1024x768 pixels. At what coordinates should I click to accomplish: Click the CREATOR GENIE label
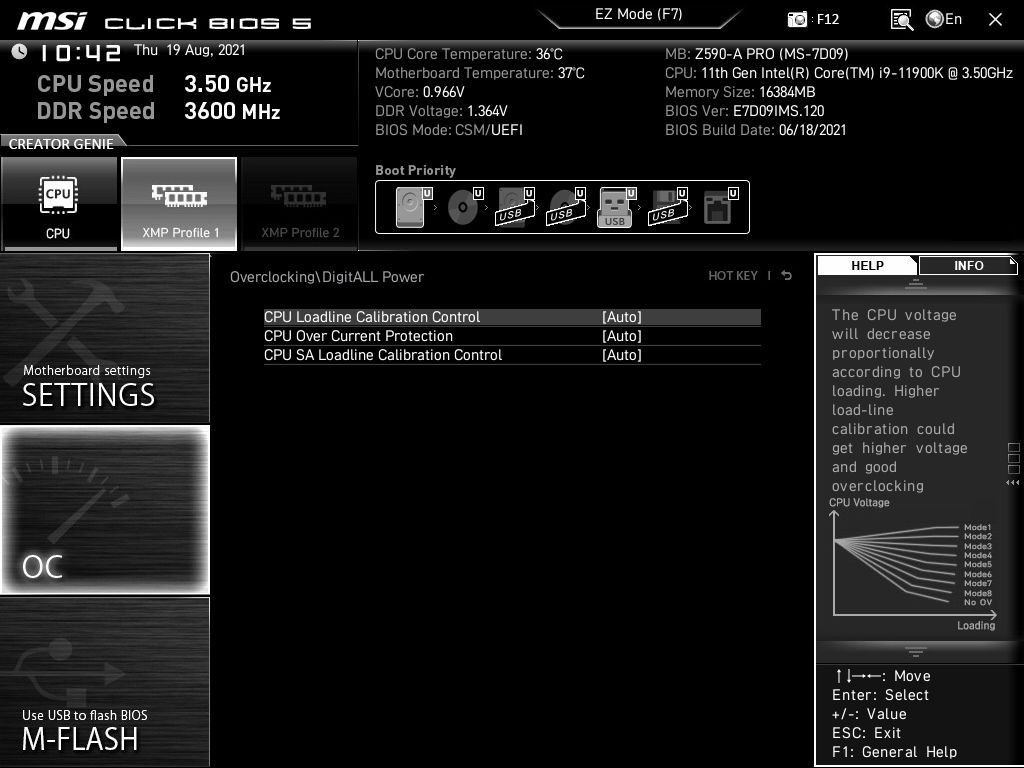click(x=61, y=144)
